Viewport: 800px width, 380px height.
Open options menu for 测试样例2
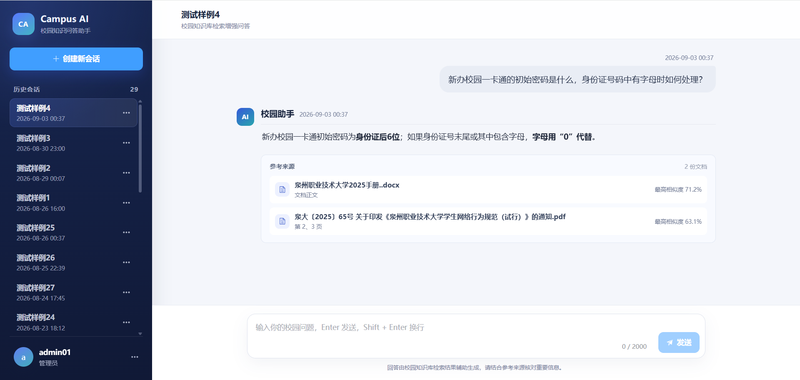click(x=126, y=172)
